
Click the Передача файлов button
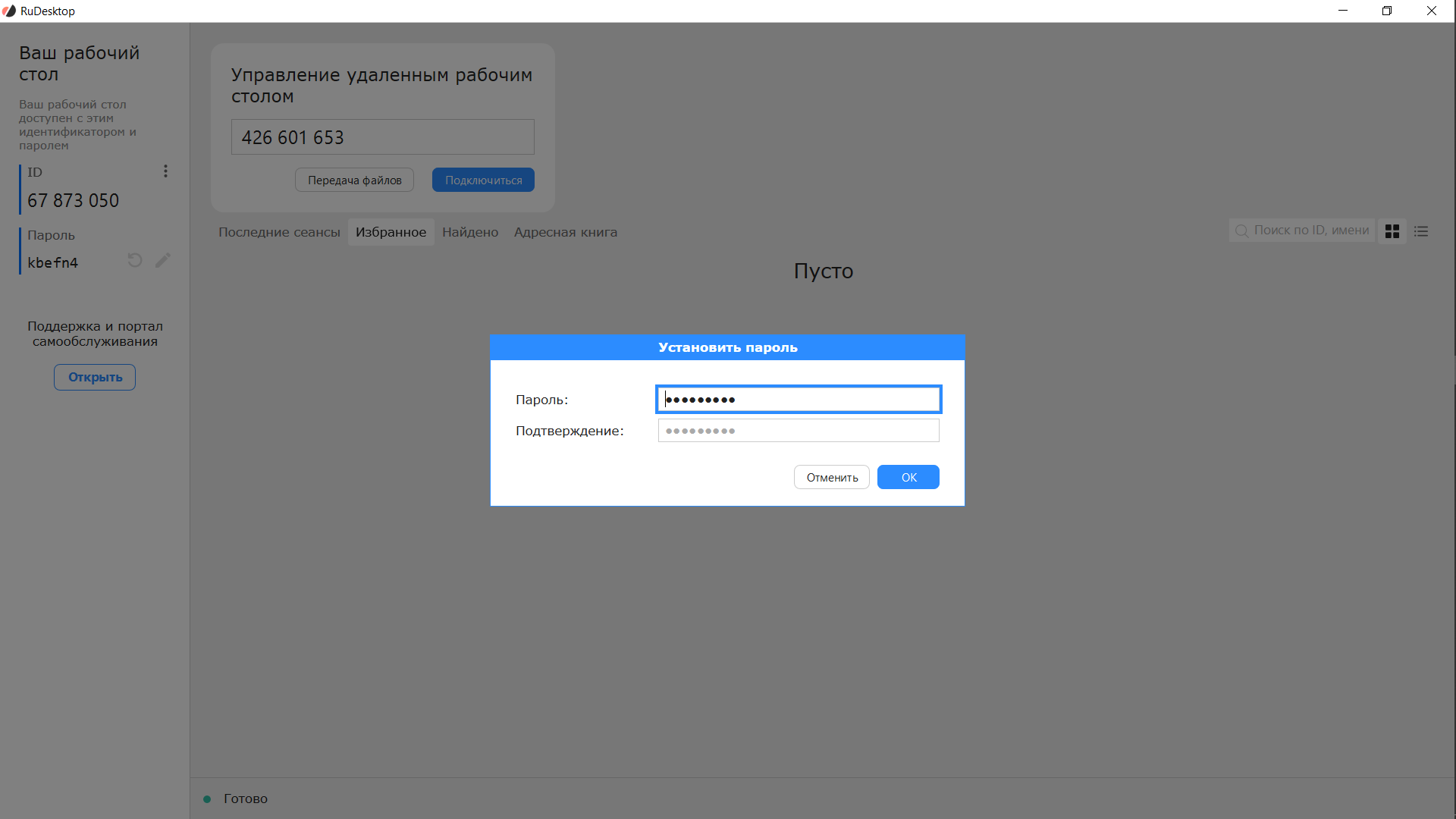tap(354, 180)
